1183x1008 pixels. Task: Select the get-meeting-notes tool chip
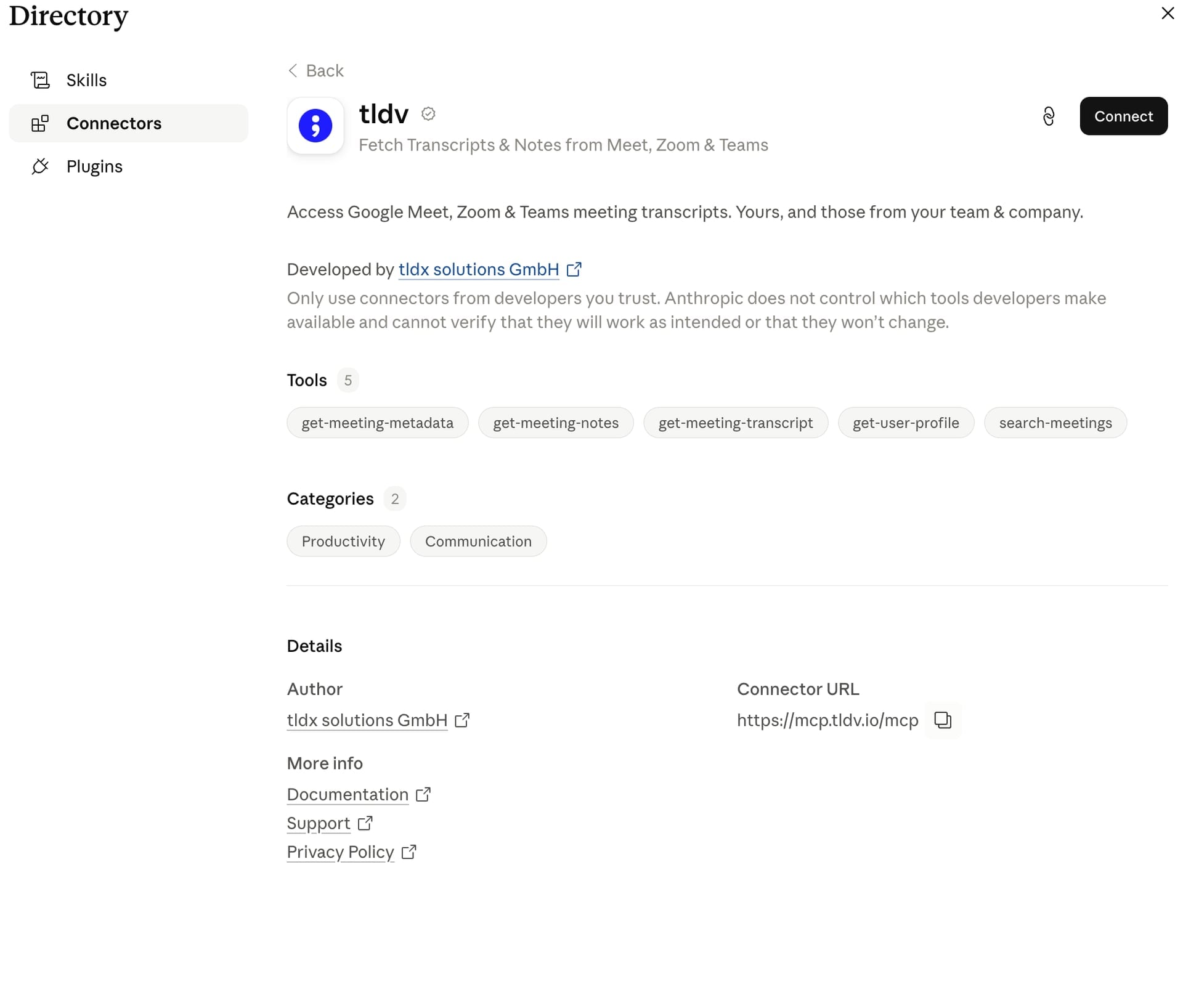click(x=556, y=423)
